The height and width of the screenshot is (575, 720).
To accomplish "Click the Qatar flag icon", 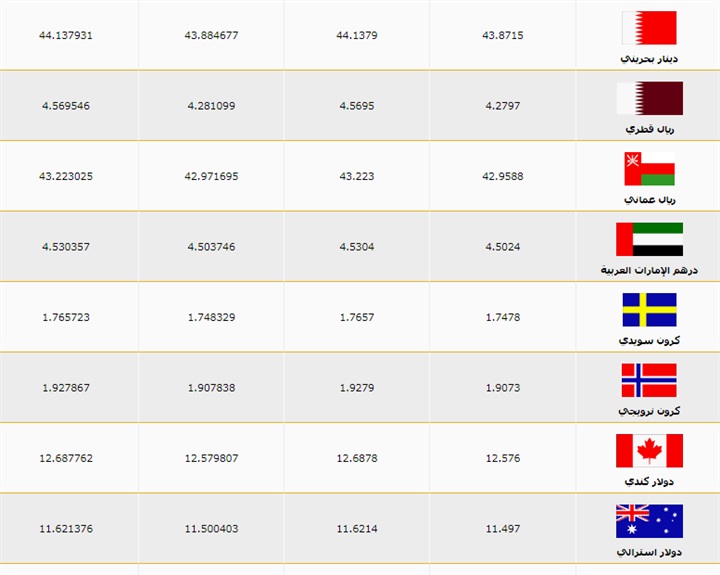I will point(649,98).
